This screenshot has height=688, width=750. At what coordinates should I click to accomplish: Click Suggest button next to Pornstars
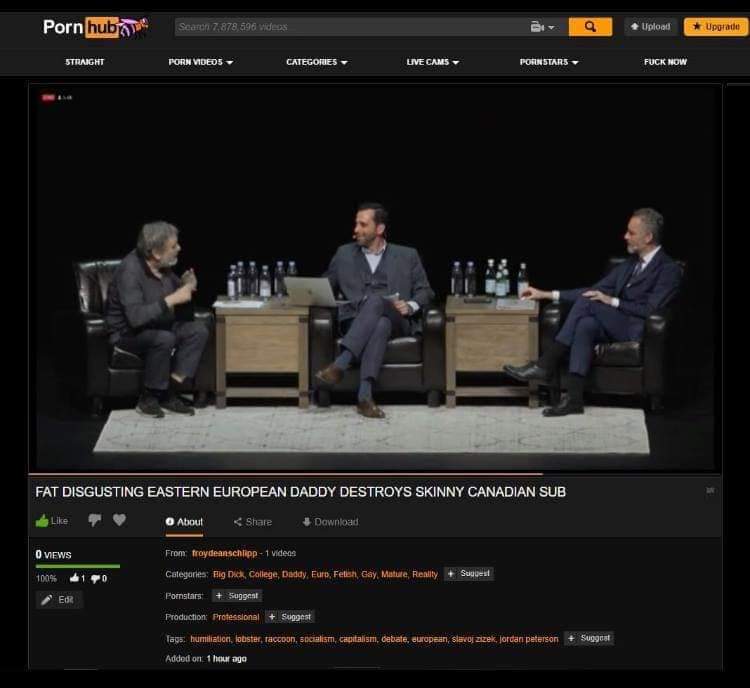point(237,596)
